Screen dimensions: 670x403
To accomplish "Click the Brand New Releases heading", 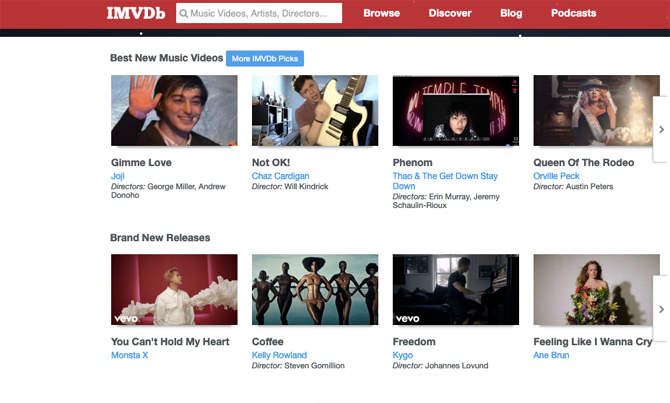I will 160,238.
